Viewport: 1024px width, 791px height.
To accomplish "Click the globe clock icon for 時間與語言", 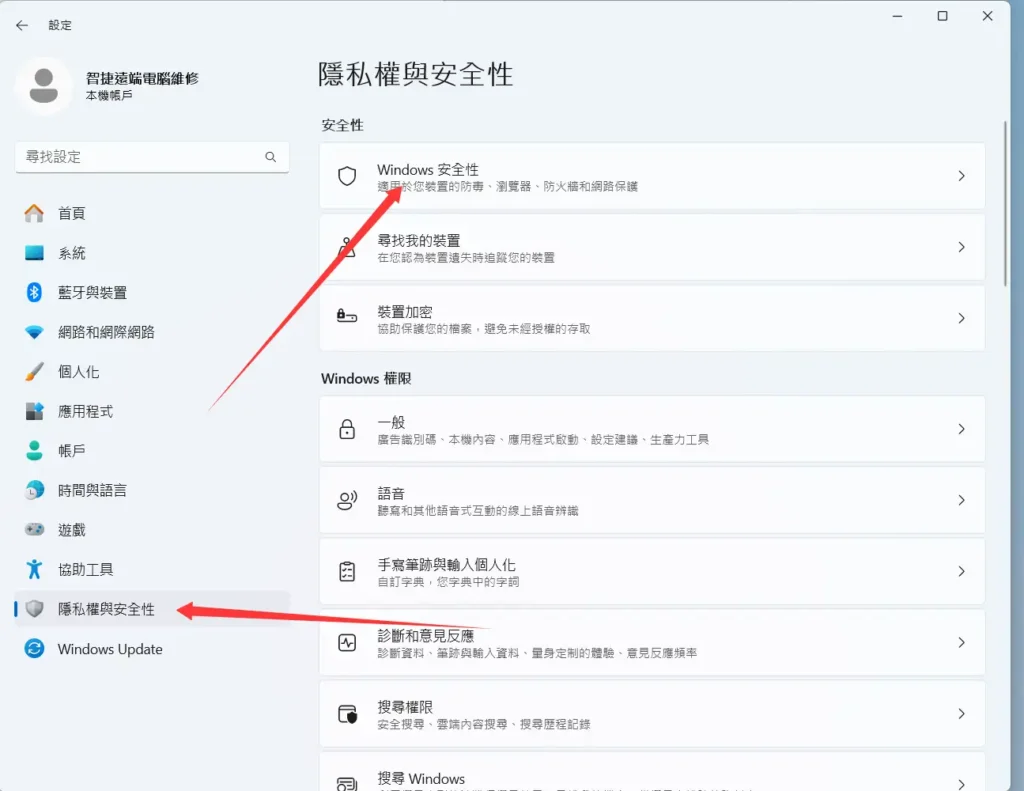I will tap(34, 490).
